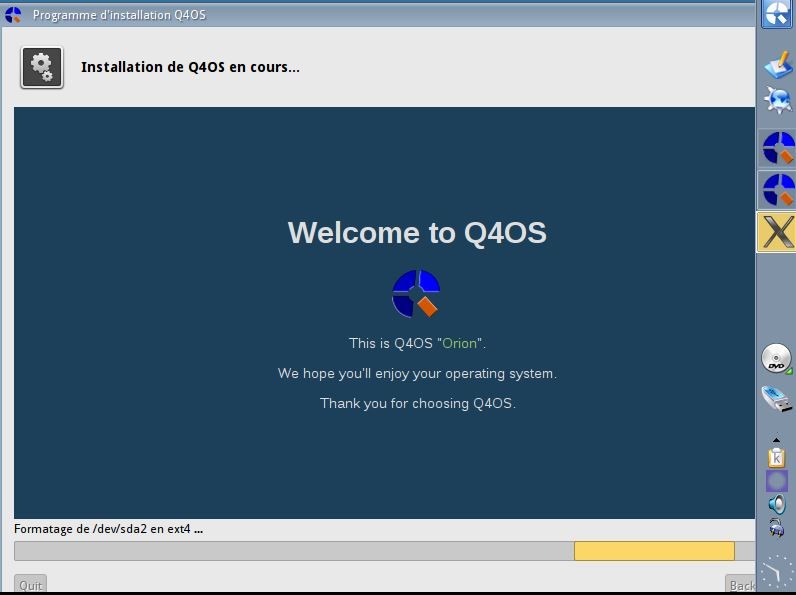
Task: Click the gears installation icon in header
Action: (x=42, y=67)
